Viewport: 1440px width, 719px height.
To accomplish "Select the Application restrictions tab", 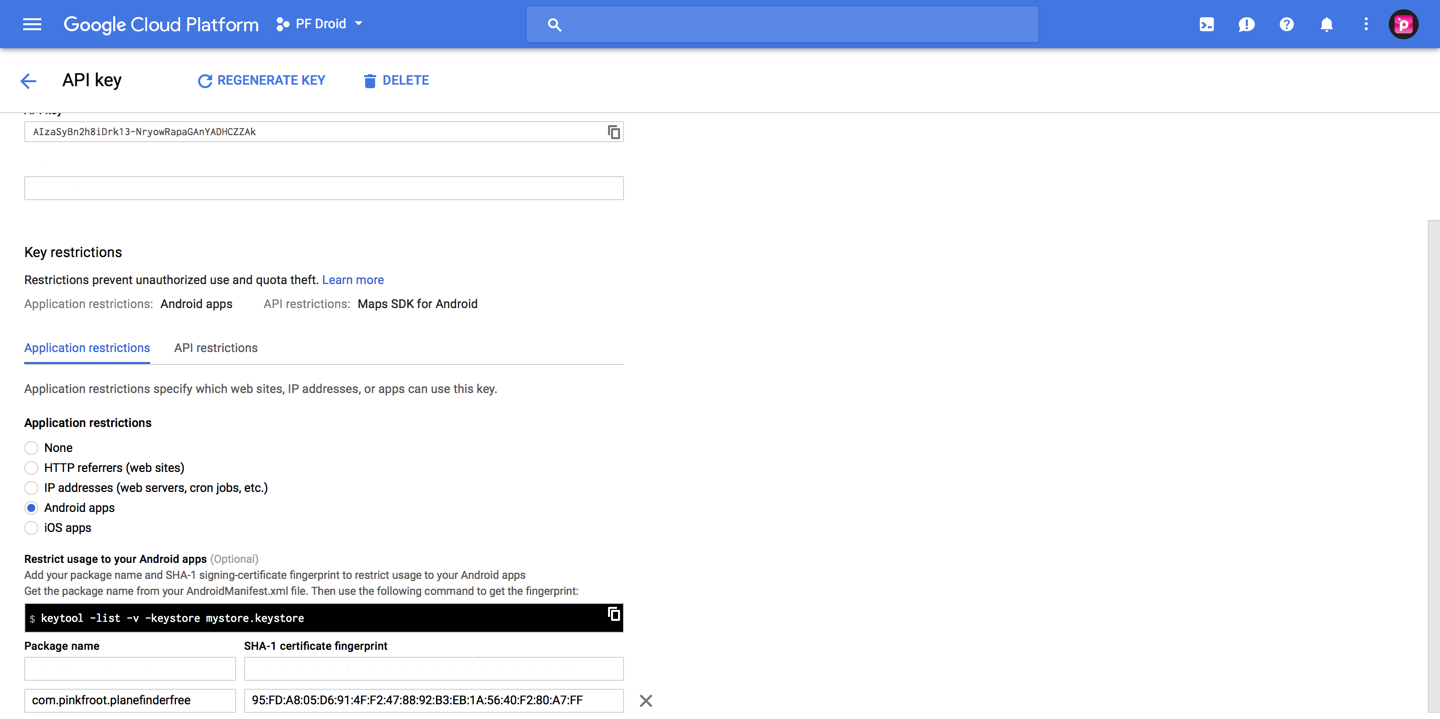I will click(x=87, y=348).
